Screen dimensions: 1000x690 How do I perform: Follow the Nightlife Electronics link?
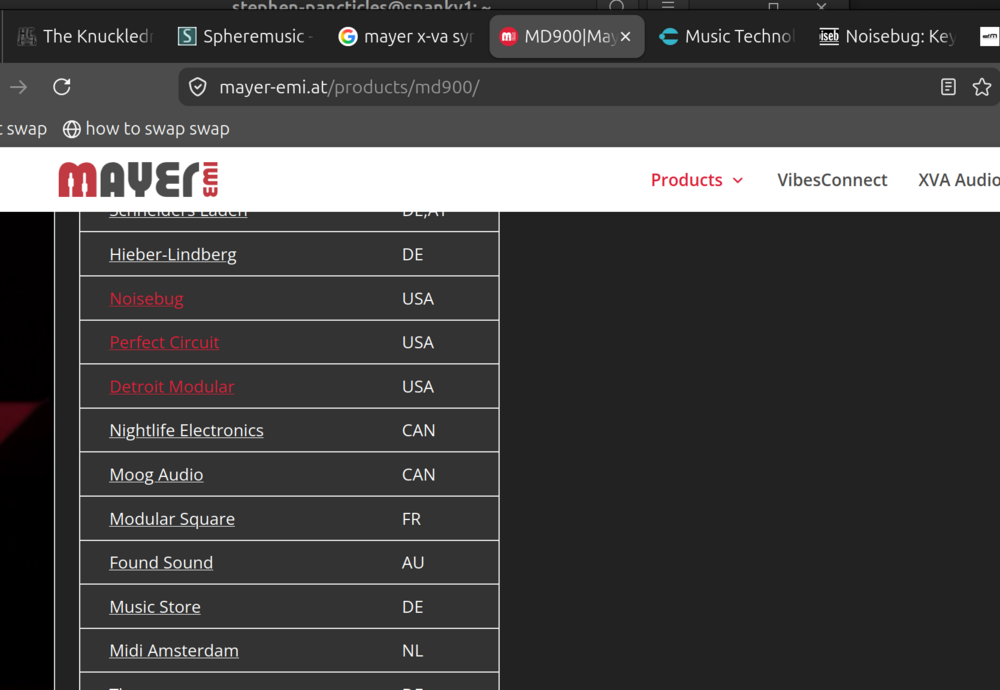pos(186,430)
